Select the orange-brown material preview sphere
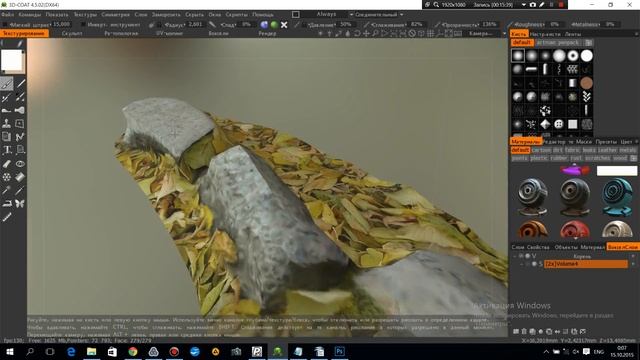 click(x=532, y=229)
